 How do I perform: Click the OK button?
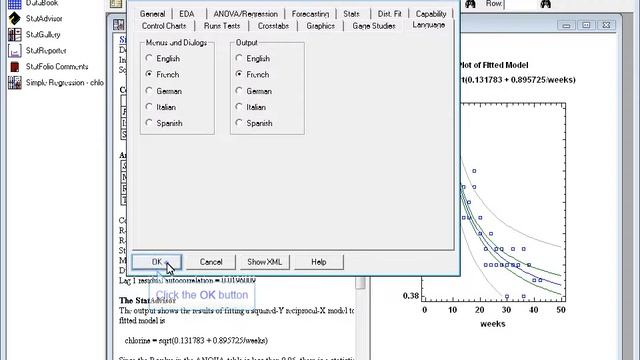pyautogui.click(x=157, y=262)
